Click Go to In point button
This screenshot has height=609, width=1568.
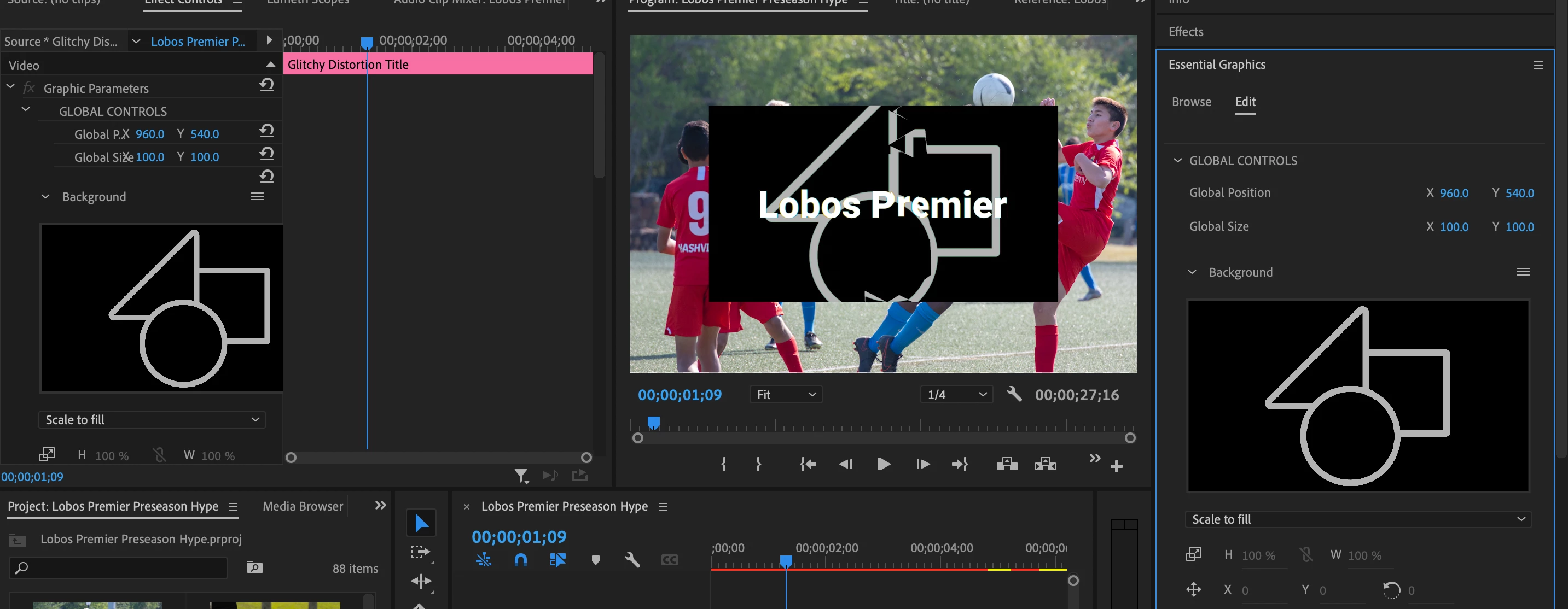pyautogui.click(x=808, y=465)
